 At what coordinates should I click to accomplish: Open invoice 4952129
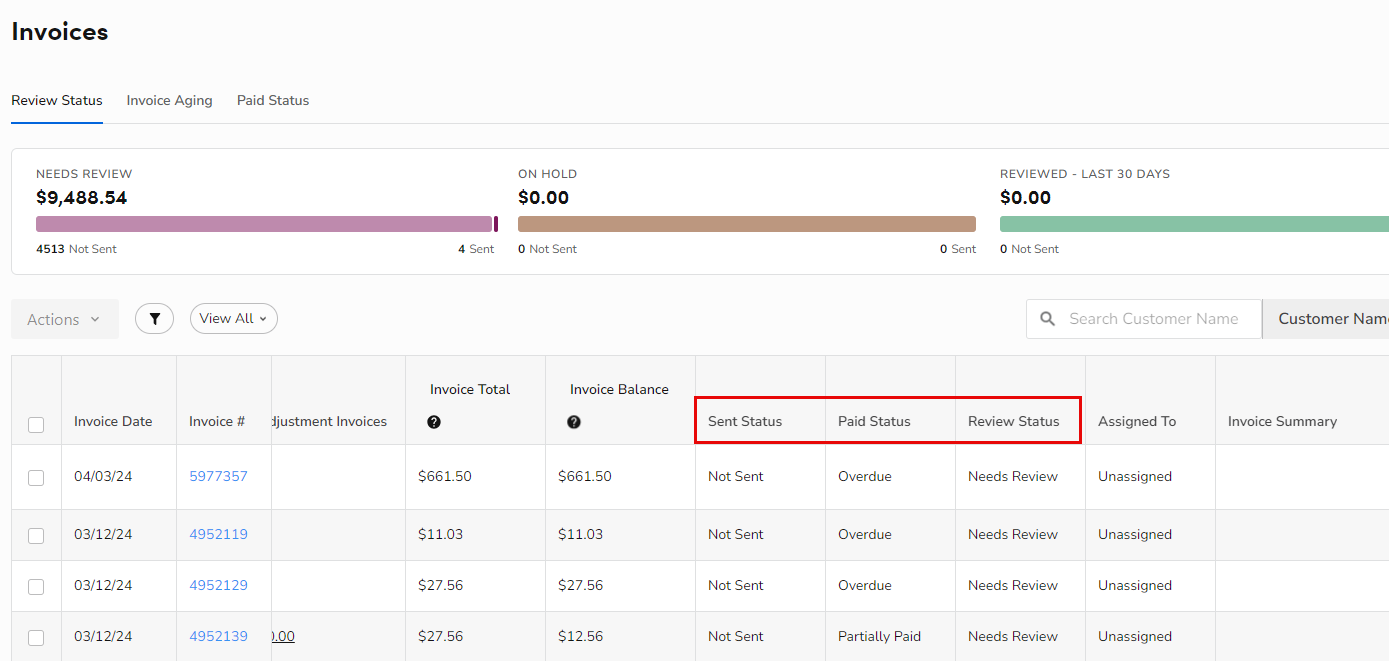coord(218,585)
